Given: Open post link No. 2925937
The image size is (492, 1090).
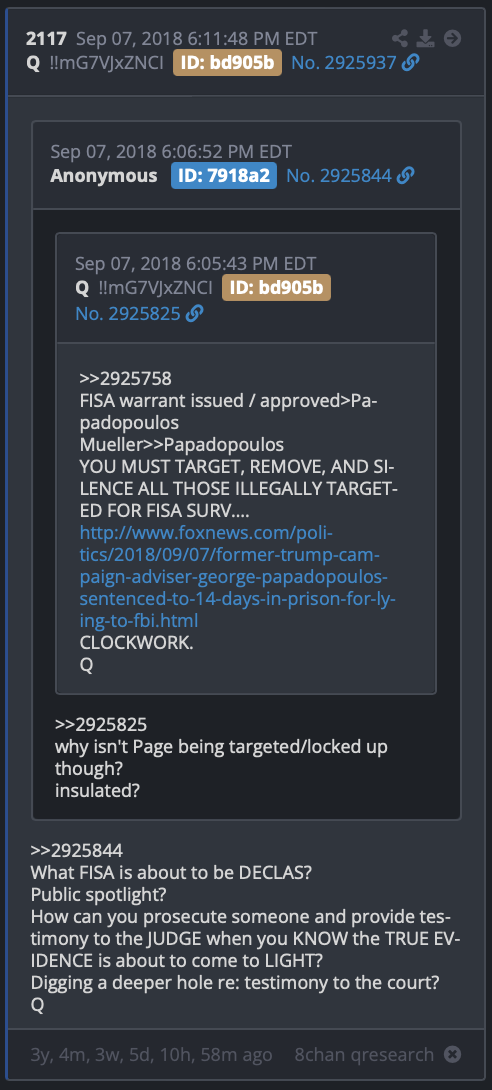Looking at the screenshot, I should [344, 63].
